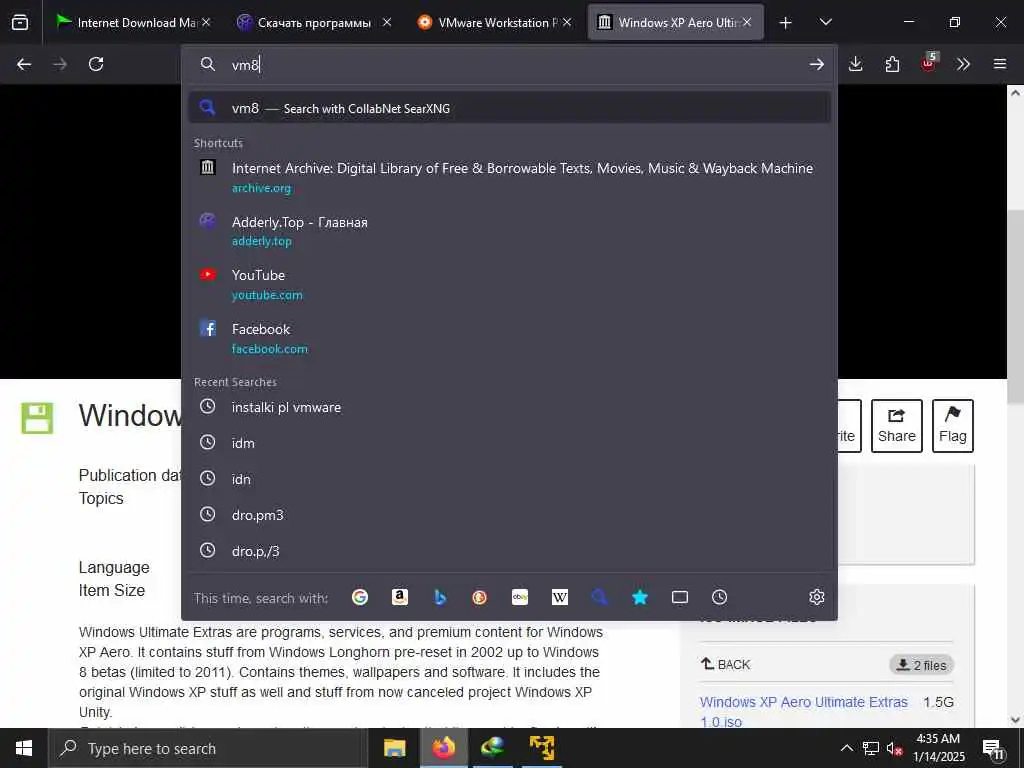
Task: Open the Firefox application menu
Action: (1000, 64)
